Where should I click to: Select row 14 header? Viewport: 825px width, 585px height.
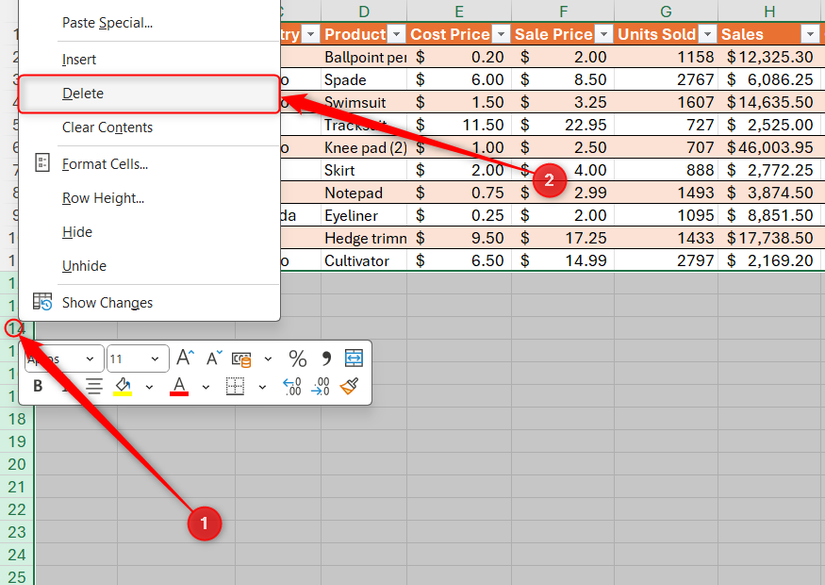coord(15,328)
